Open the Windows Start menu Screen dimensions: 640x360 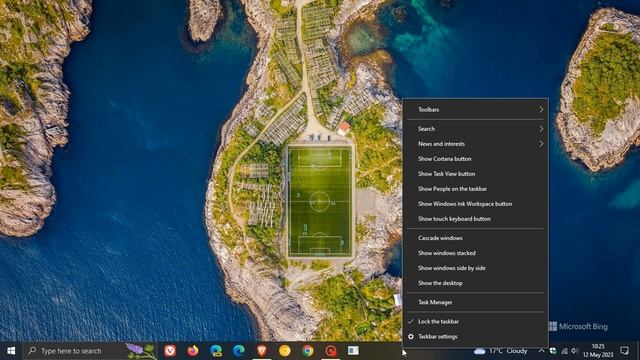pyautogui.click(x=11, y=351)
